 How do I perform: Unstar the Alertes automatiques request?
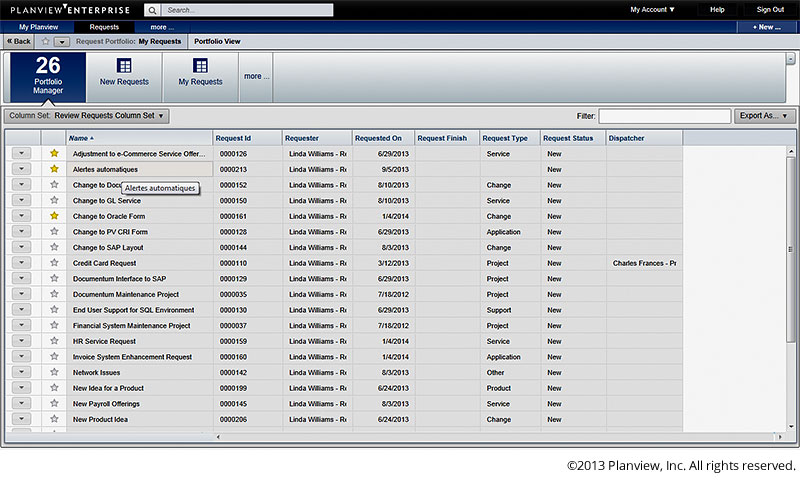point(54,169)
